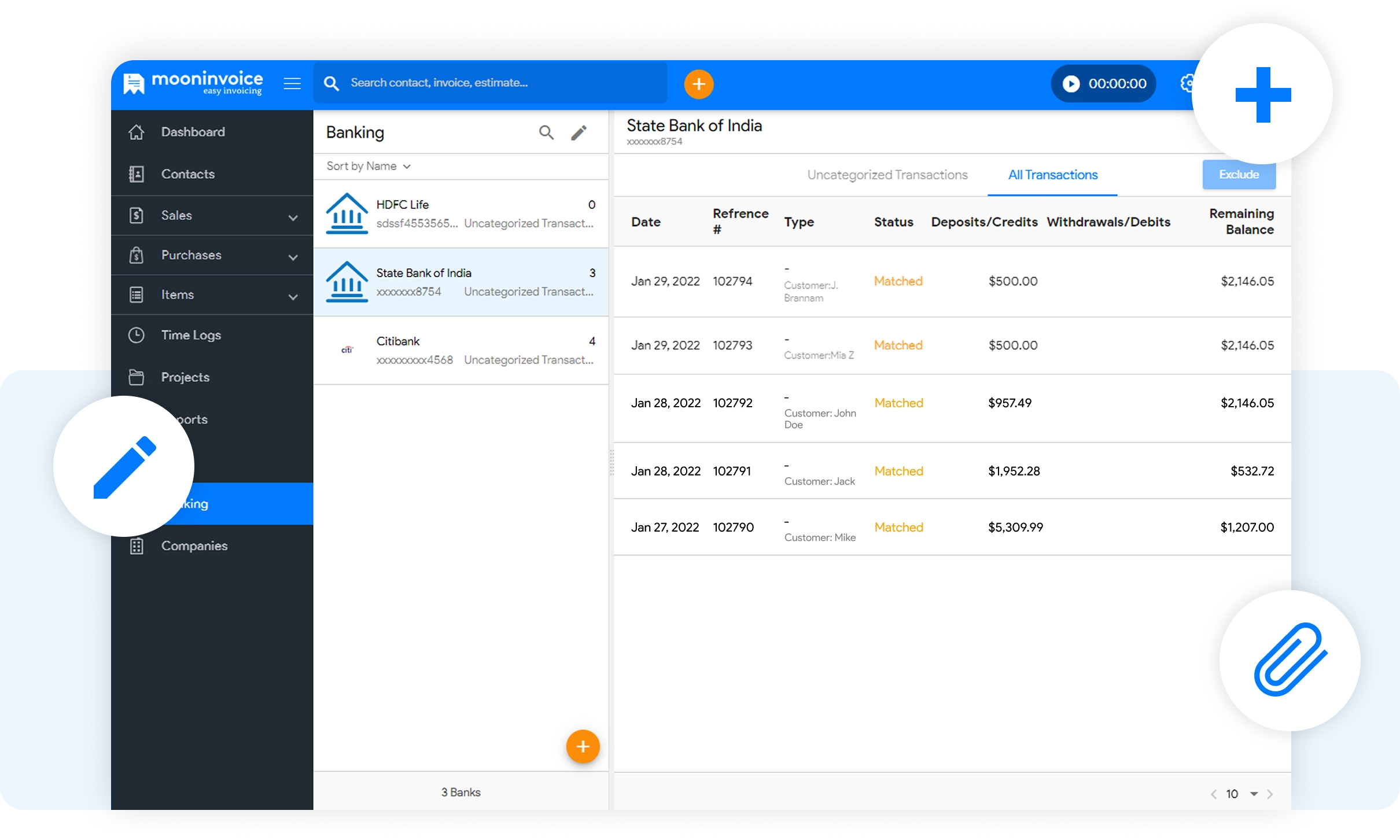The height and width of the screenshot is (840, 1400).
Task: Switch to All Transactions tab
Action: pos(1052,175)
